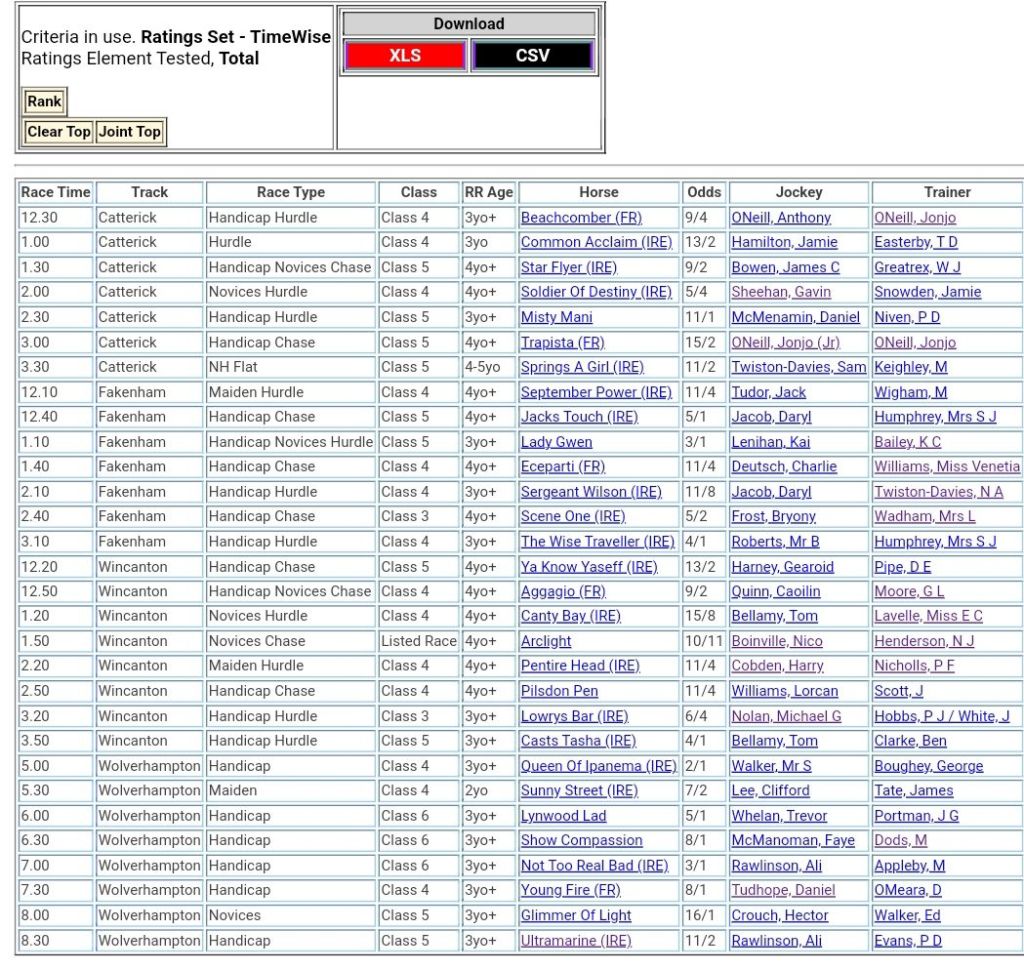The height and width of the screenshot is (970, 1024).
Task: Open the Soldier Of Destiny (IRE) horse page
Action: 596,292
